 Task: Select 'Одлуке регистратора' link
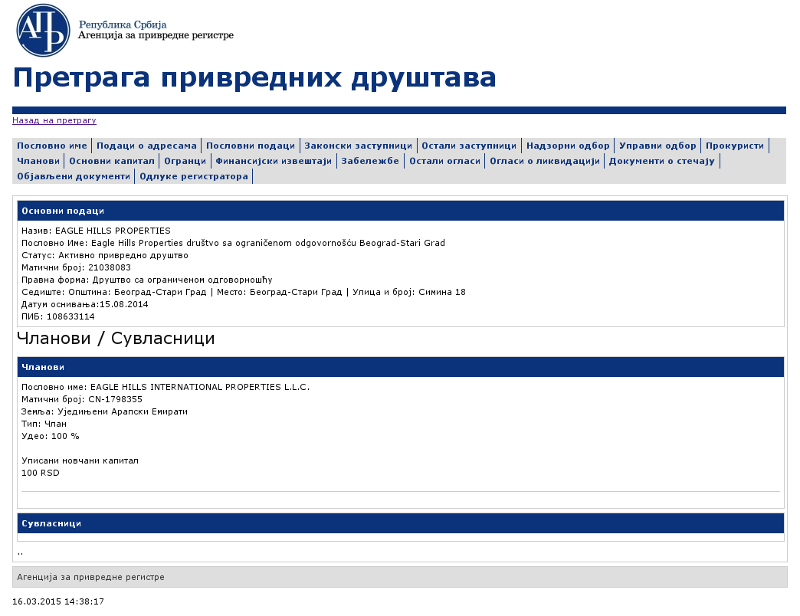coord(194,177)
